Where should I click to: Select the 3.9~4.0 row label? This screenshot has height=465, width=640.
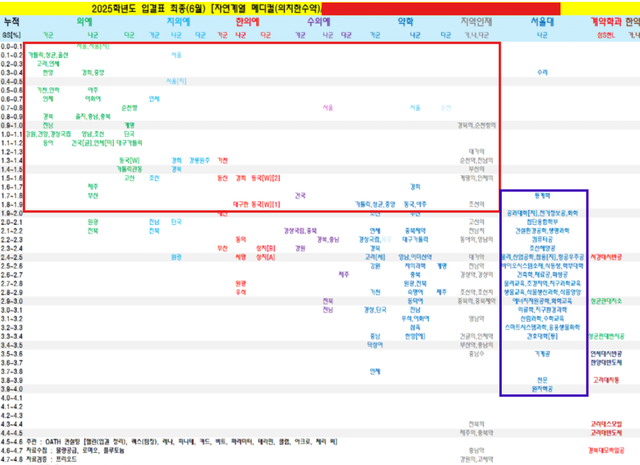(11, 387)
